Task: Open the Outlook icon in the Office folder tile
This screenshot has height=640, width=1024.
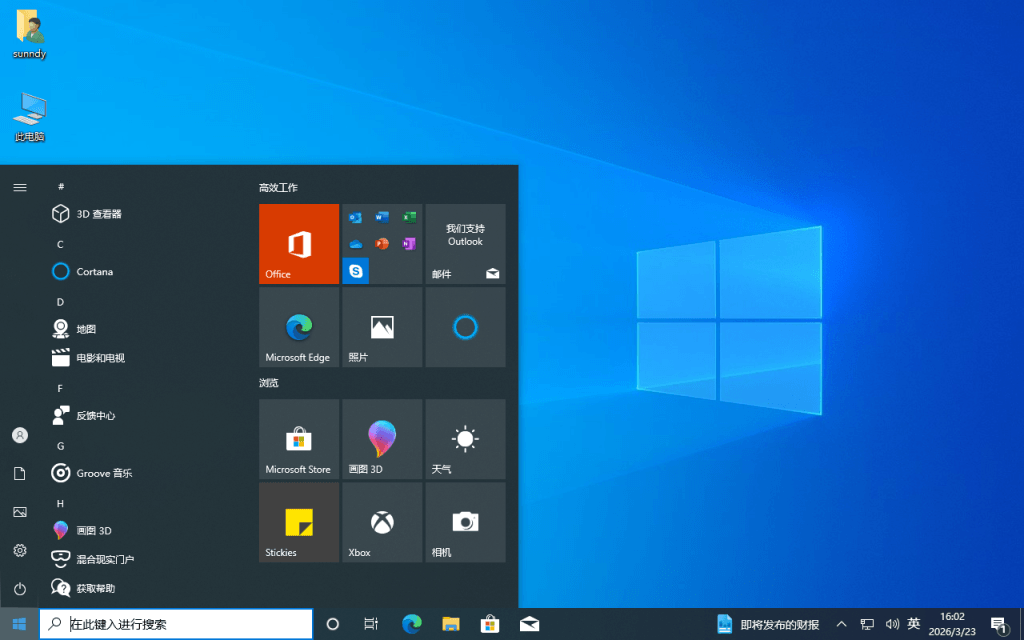Action: [355, 217]
